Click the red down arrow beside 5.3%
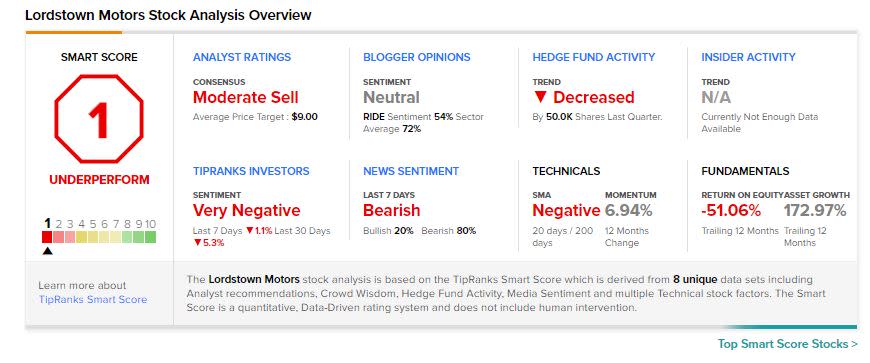Viewport: 870px width, 363px height. [196, 243]
